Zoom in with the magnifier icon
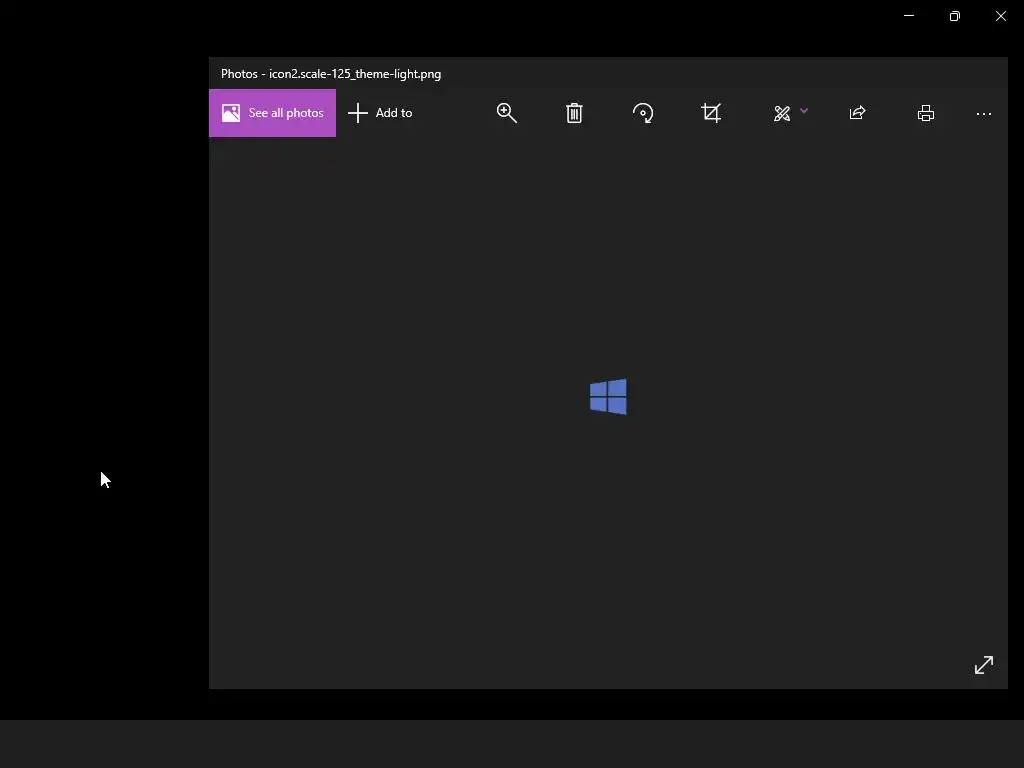The width and height of the screenshot is (1024, 768). [507, 113]
